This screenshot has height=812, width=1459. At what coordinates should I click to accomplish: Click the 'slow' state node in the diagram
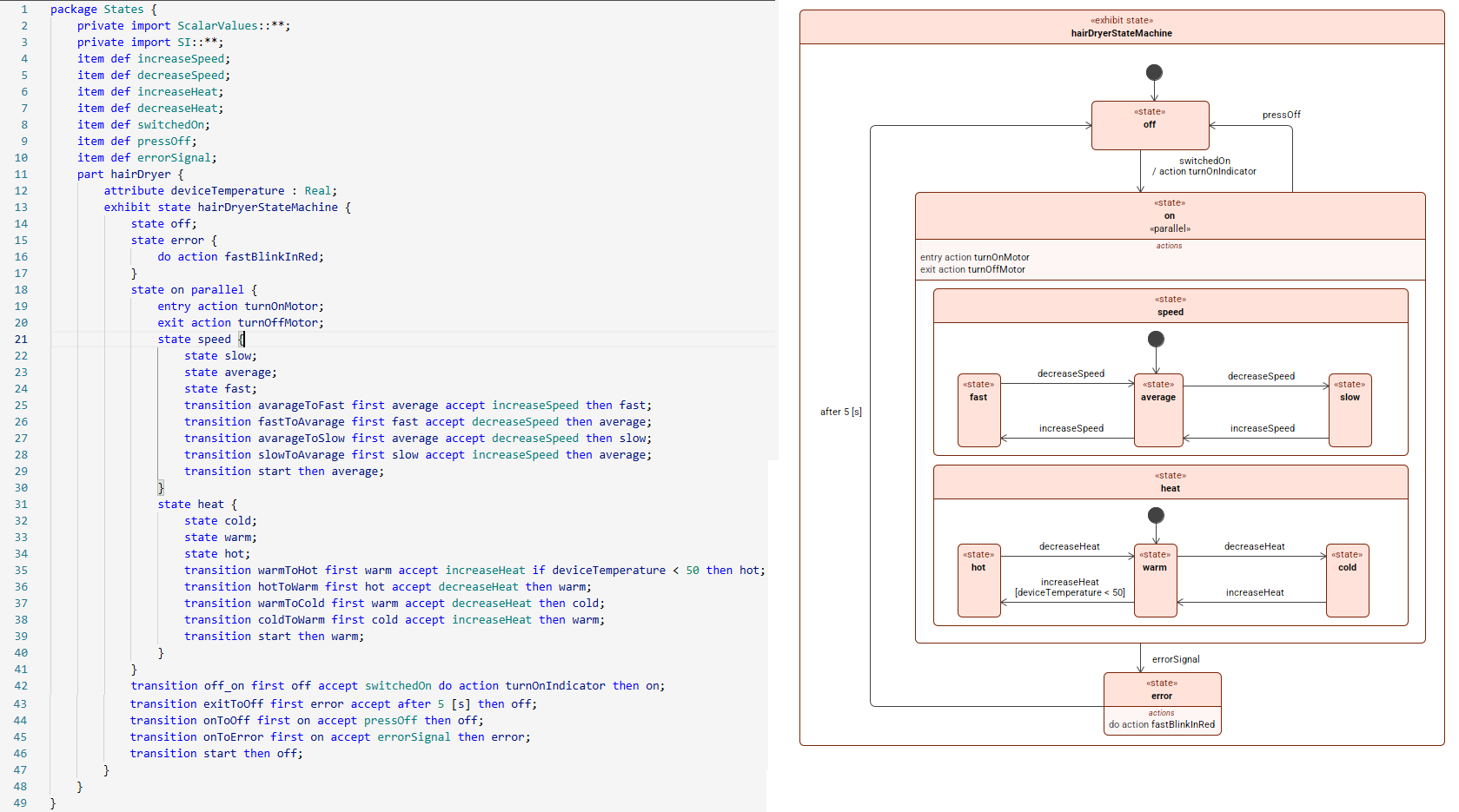coord(1350,410)
